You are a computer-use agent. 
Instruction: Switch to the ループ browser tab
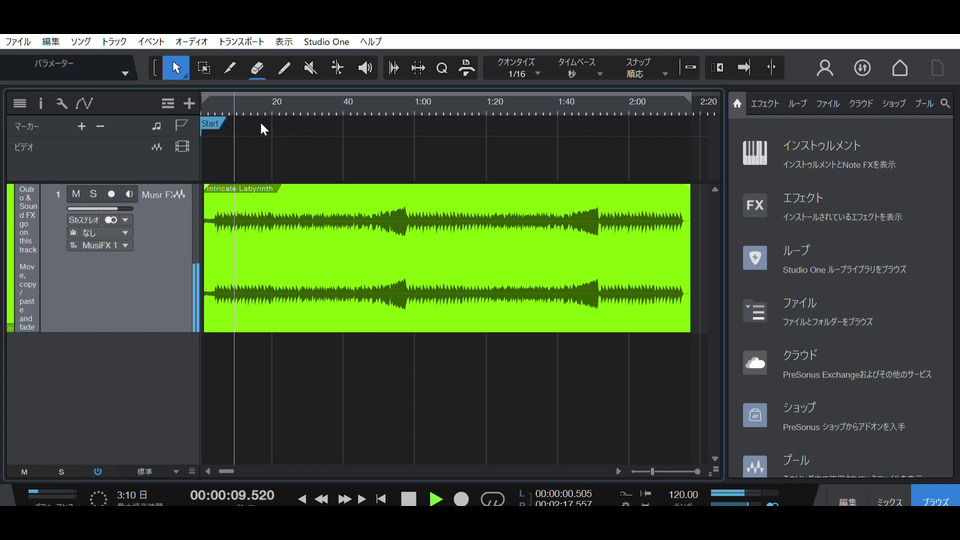coord(797,103)
